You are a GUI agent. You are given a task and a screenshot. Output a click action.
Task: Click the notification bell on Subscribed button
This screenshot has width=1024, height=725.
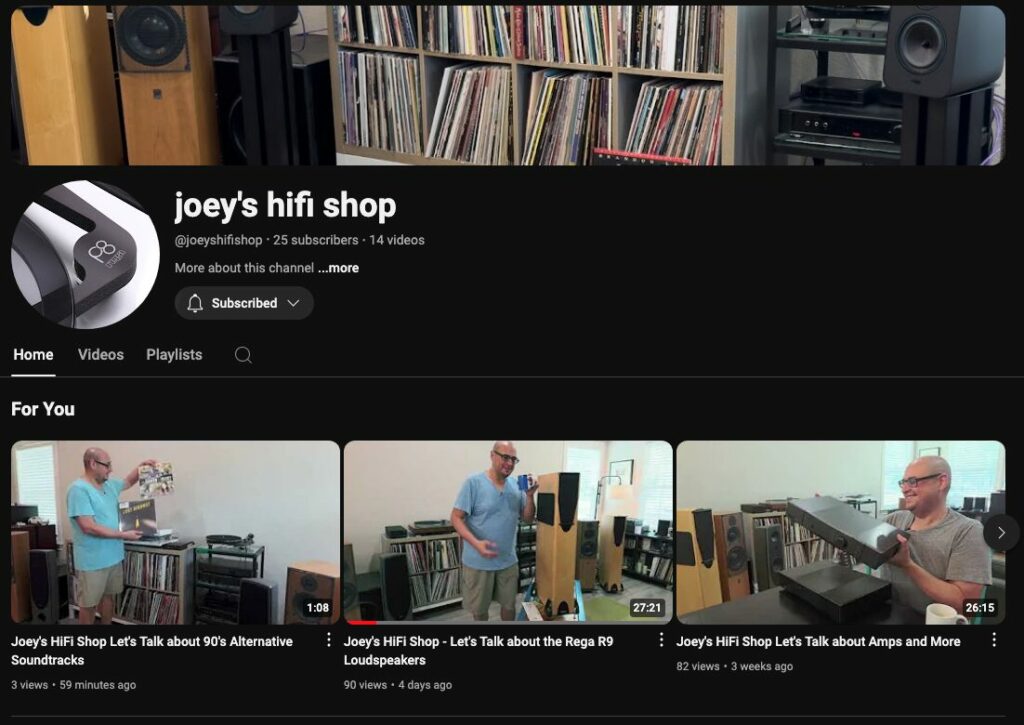point(195,303)
